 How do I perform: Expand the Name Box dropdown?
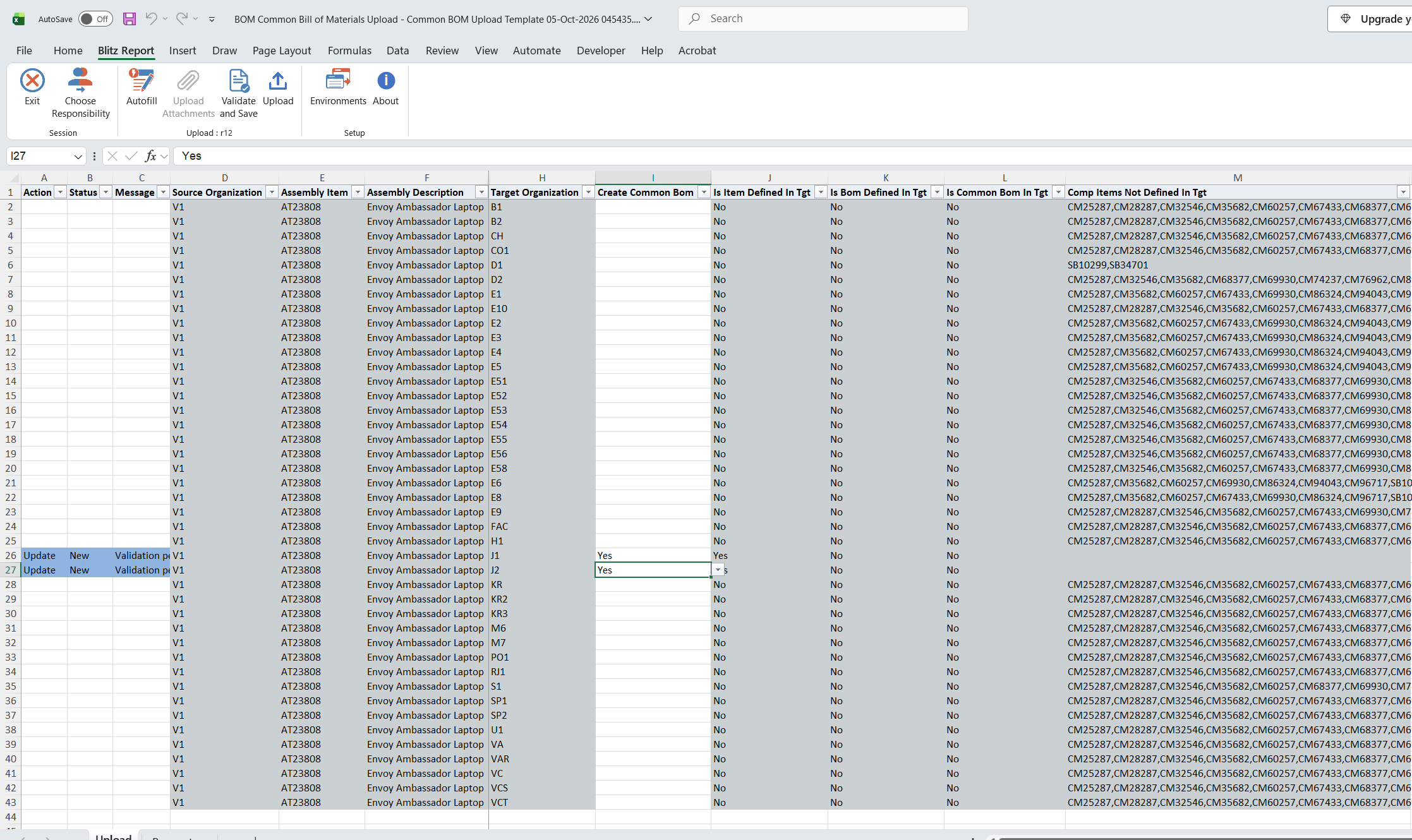[78, 156]
